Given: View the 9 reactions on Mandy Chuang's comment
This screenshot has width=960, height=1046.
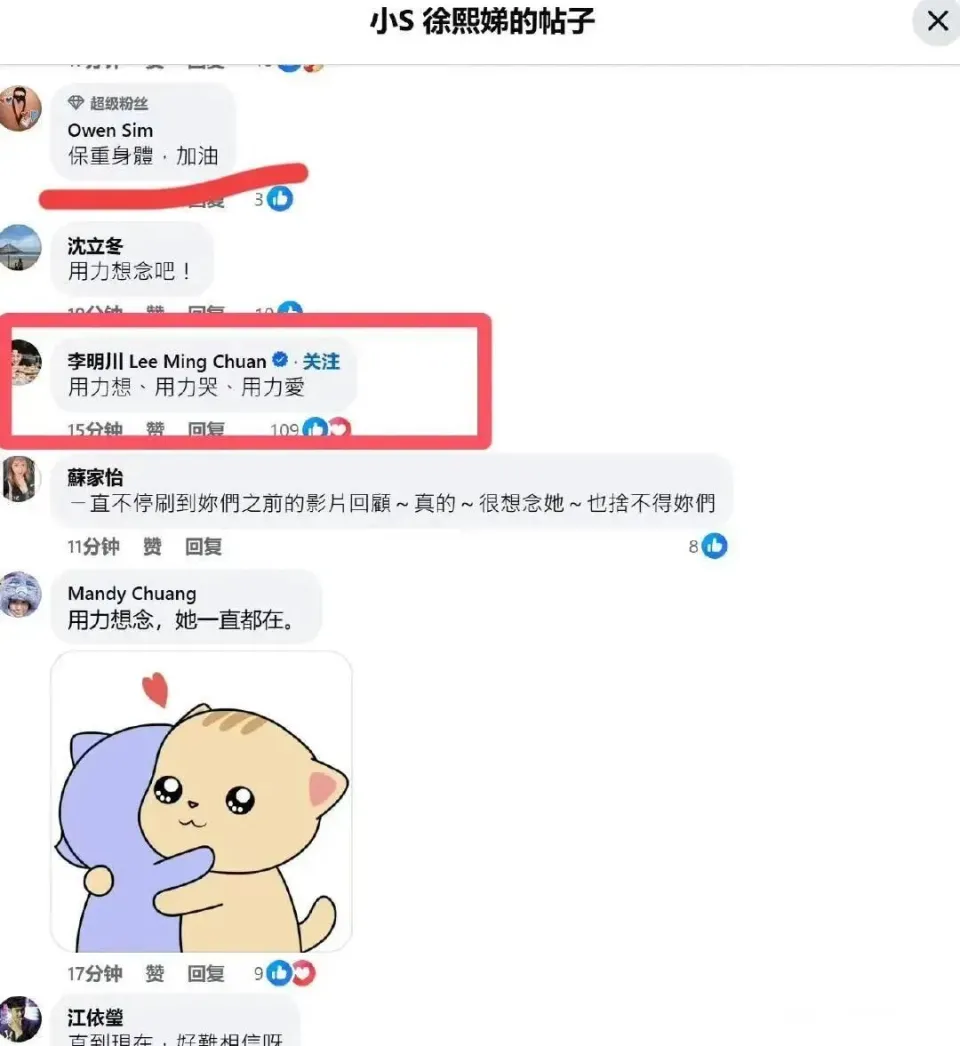Looking at the screenshot, I should [284, 973].
